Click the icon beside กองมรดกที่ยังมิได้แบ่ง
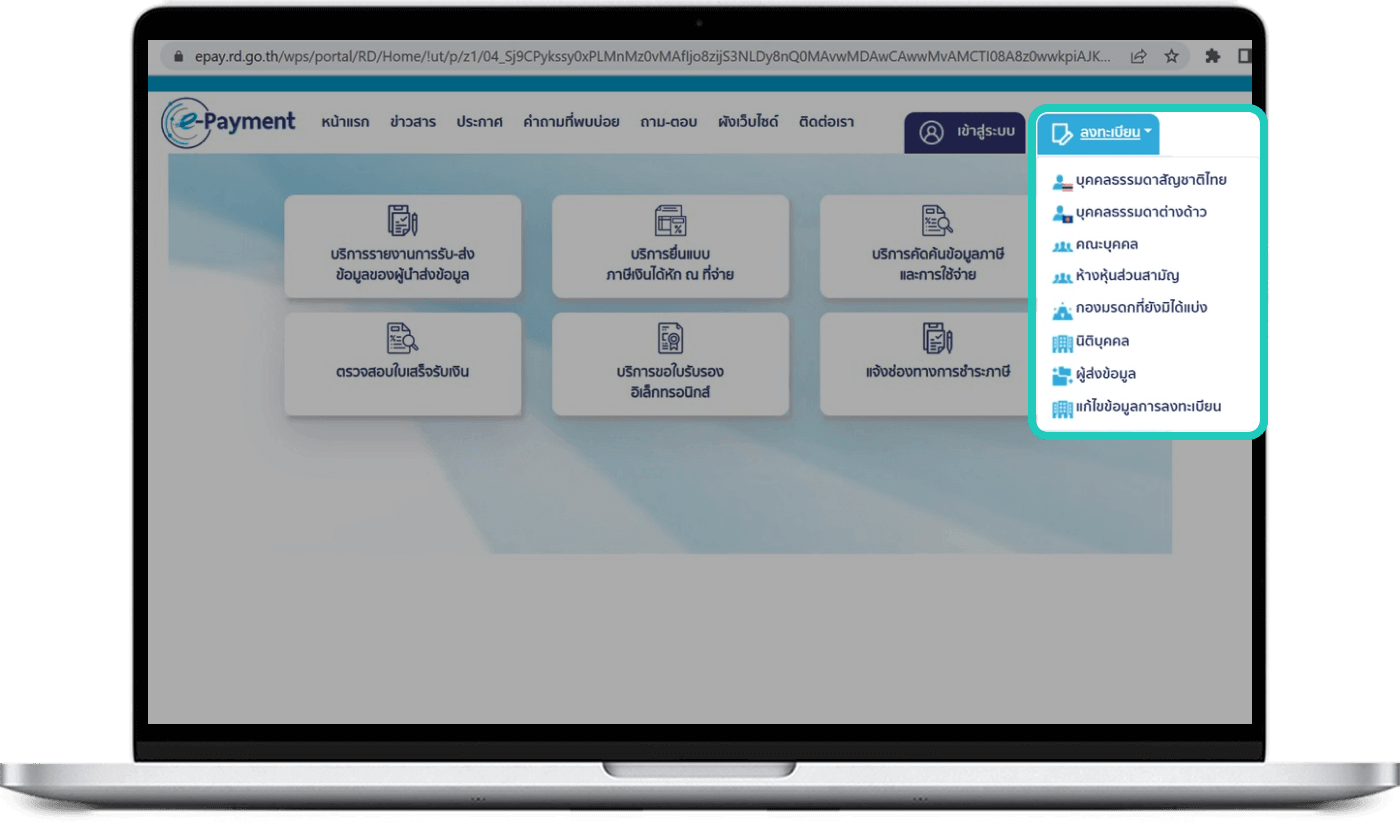This screenshot has width=1400, height=832. pyautogui.click(x=1062, y=310)
